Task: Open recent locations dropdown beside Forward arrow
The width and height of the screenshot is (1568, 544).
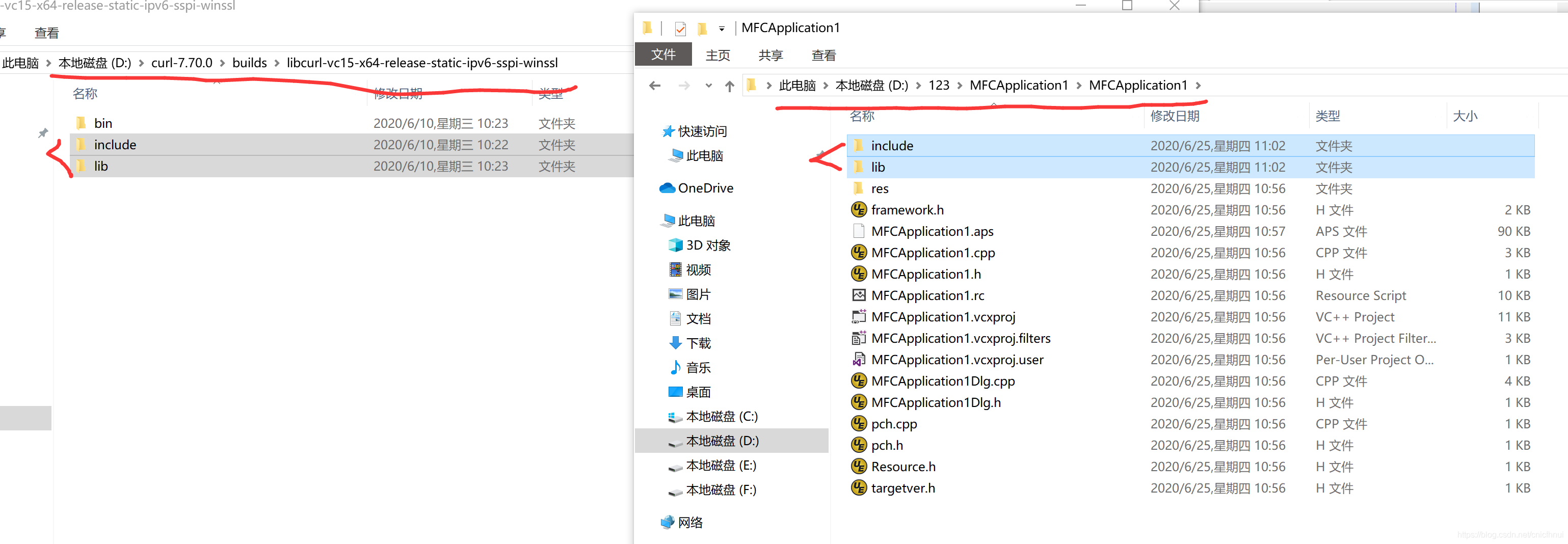Action: point(708,86)
